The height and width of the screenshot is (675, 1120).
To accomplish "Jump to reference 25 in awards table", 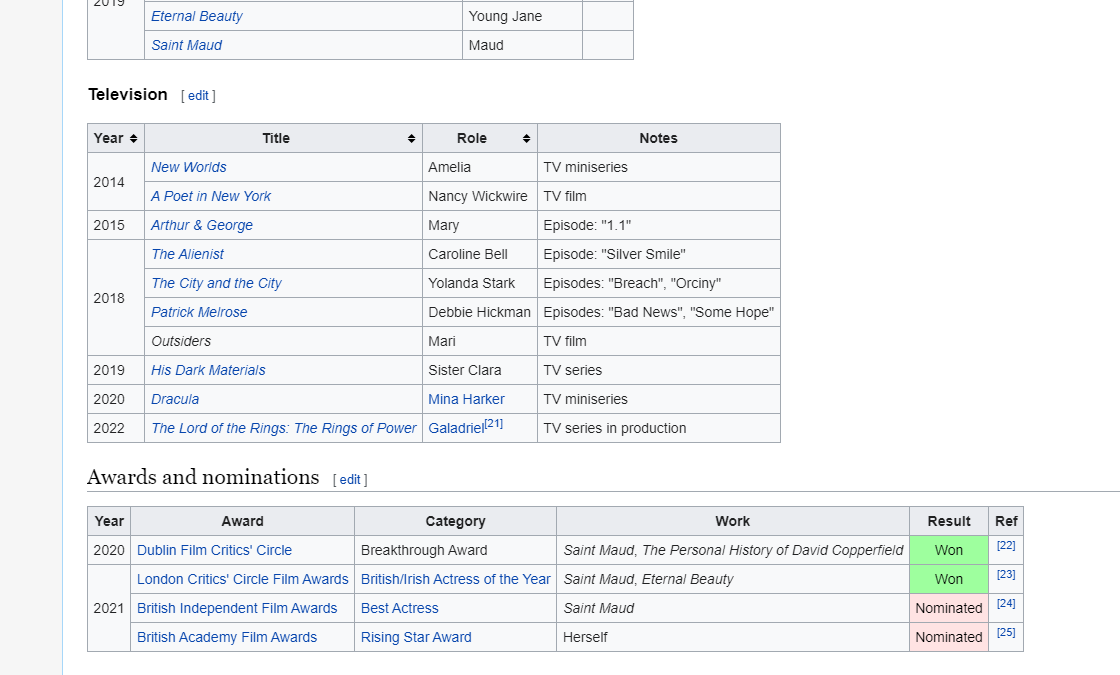I will click(x=1005, y=632).
